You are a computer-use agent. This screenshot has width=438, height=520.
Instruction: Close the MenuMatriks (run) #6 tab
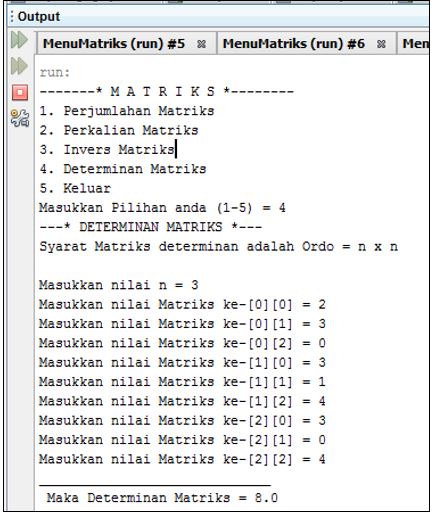pos(381,44)
